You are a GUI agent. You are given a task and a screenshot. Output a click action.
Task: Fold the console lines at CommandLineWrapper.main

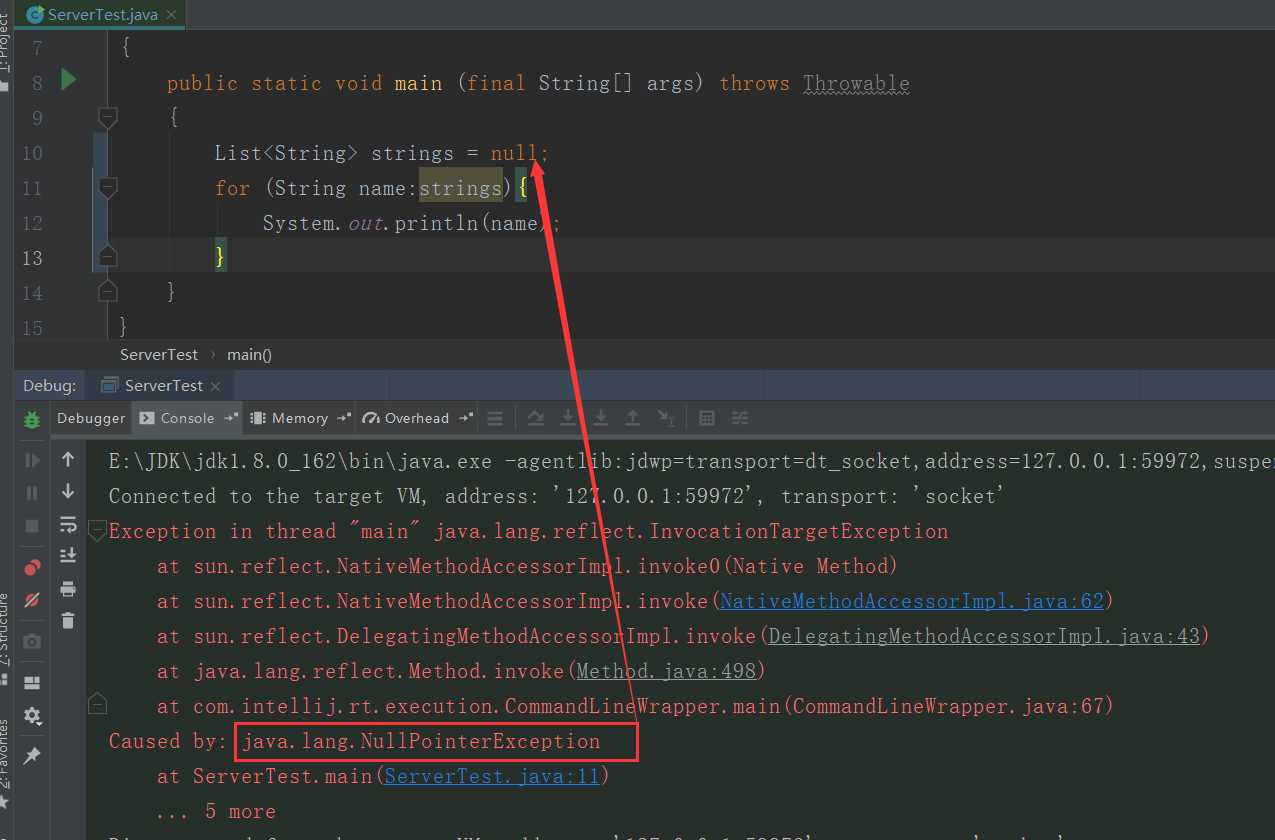point(97,705)
